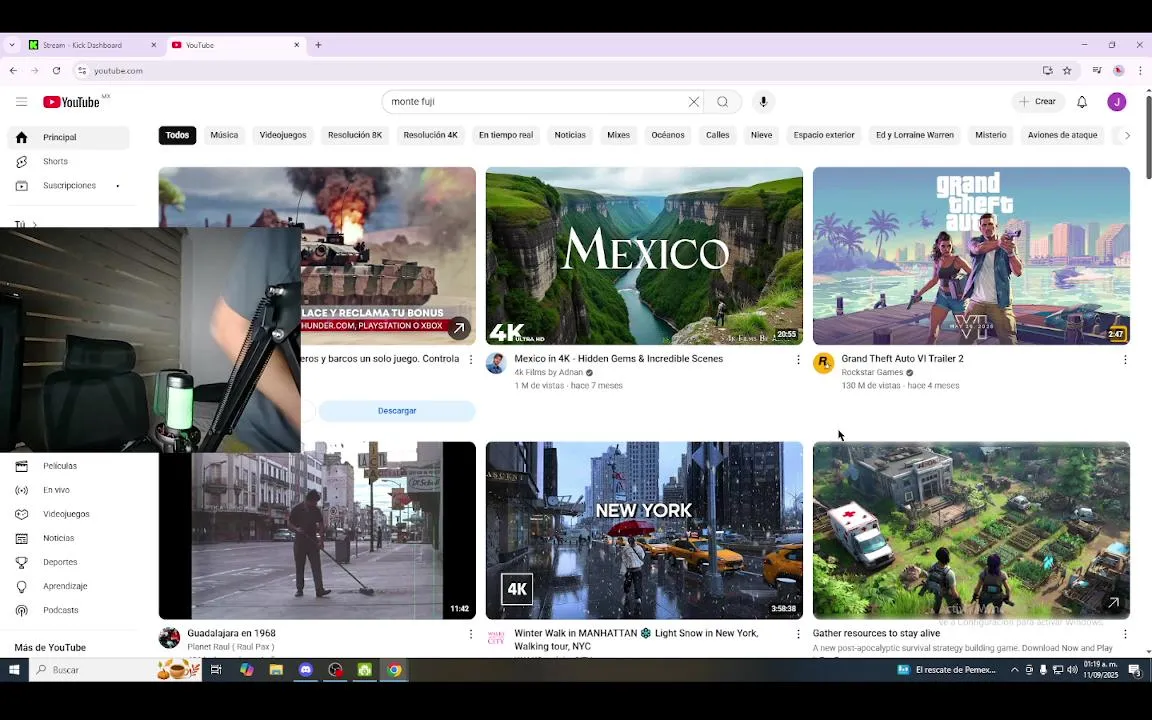
Task: Select the Misterio filter chip
Action: click(990, 135)
